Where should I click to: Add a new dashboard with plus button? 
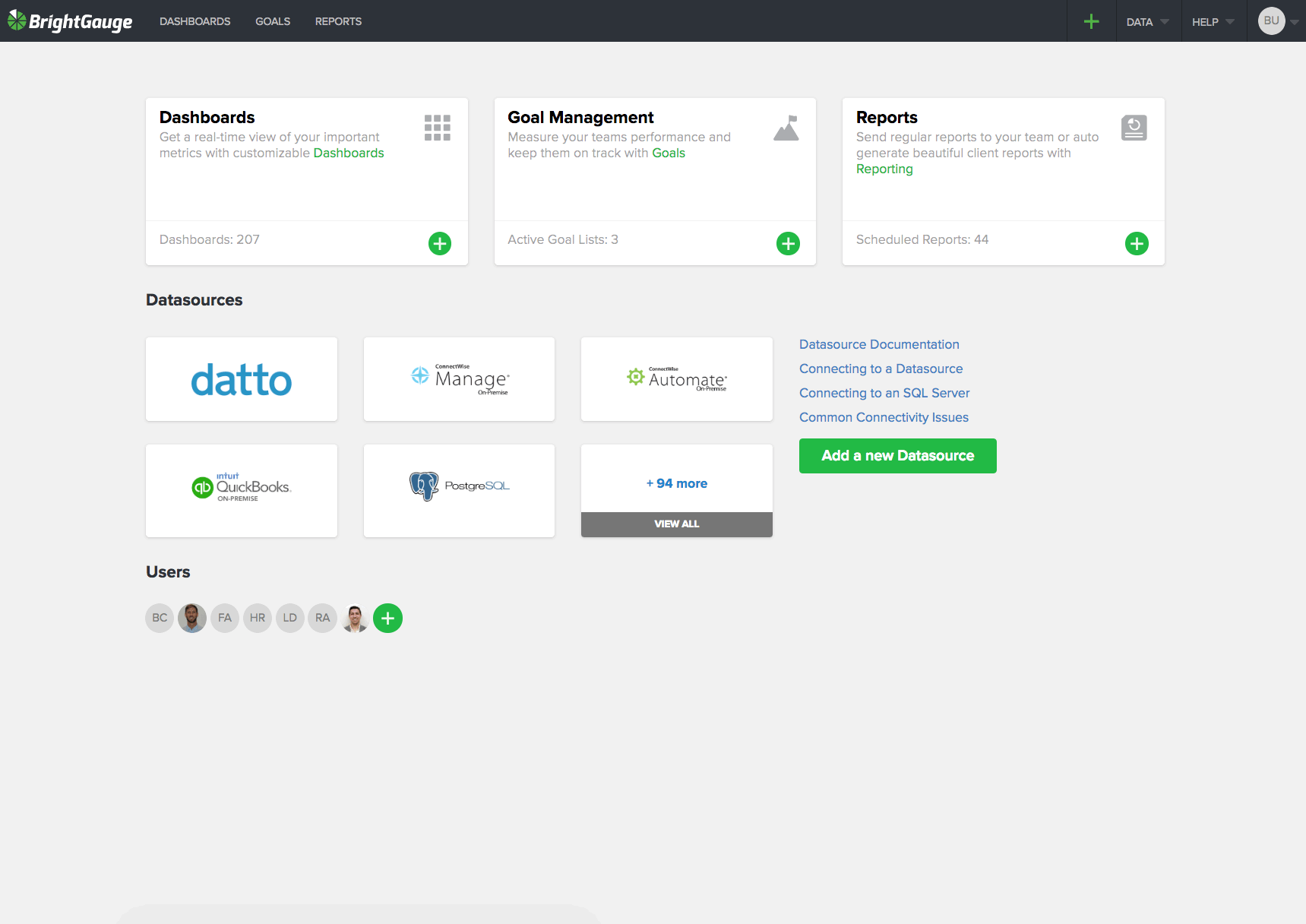tap(440, 244)
